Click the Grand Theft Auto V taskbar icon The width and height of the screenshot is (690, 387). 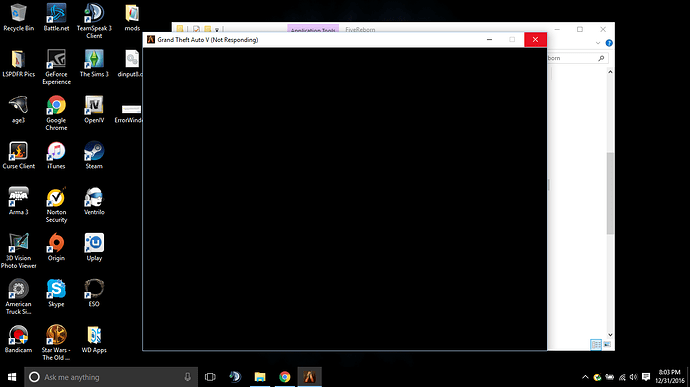point(309,377)
